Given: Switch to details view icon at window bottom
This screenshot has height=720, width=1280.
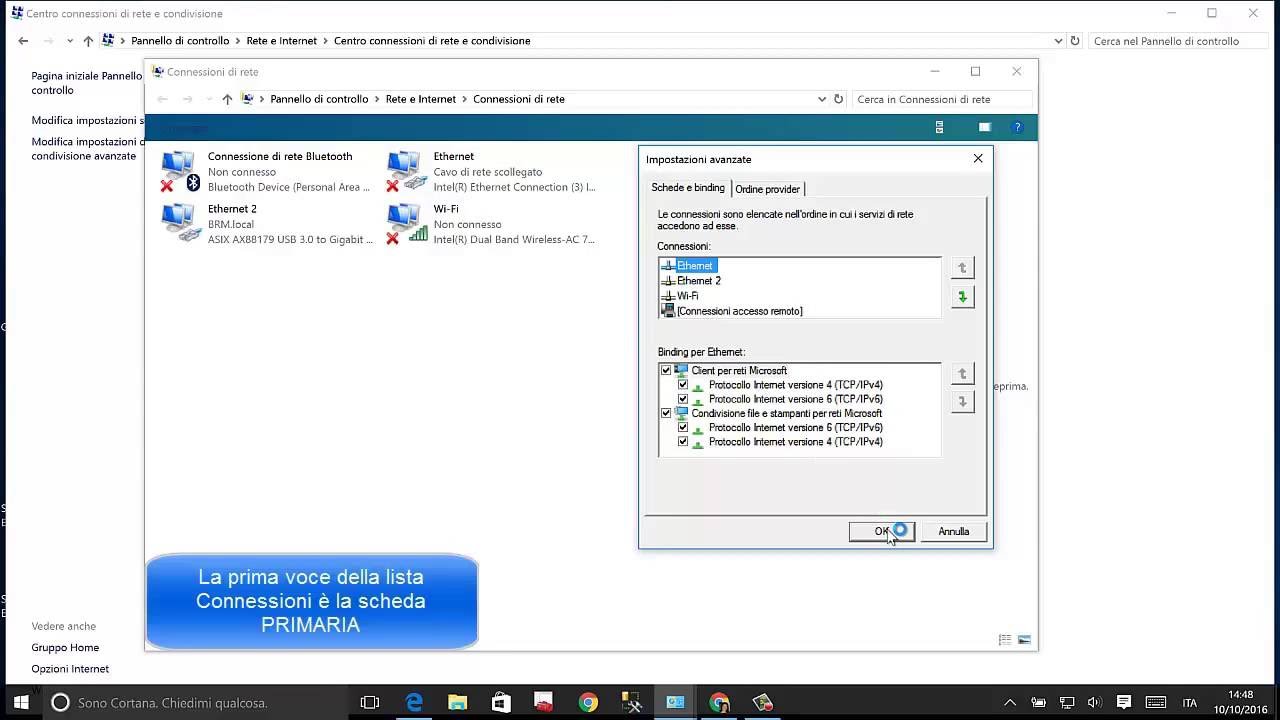Looking at the screenshot, I should [x=1005, y=640].
